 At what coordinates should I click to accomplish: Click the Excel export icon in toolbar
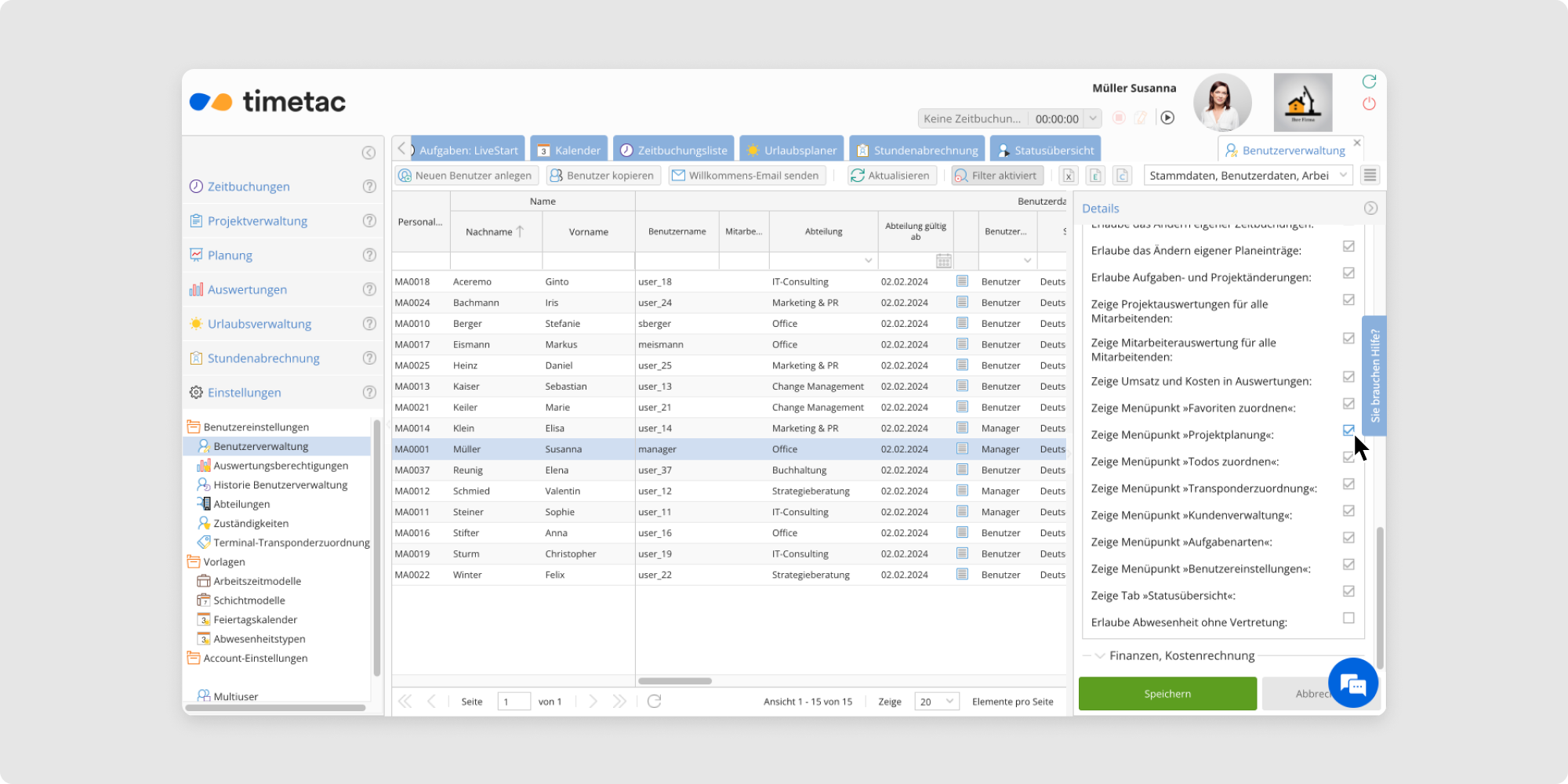point(1069,176)
